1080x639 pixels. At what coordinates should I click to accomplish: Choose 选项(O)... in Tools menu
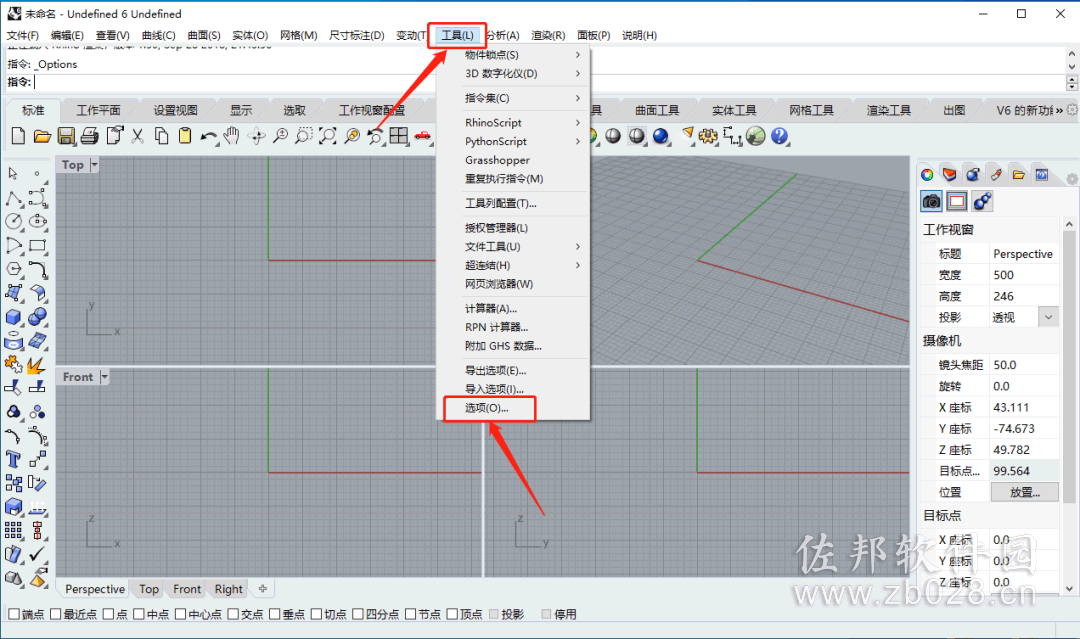[x=513, y=408]
